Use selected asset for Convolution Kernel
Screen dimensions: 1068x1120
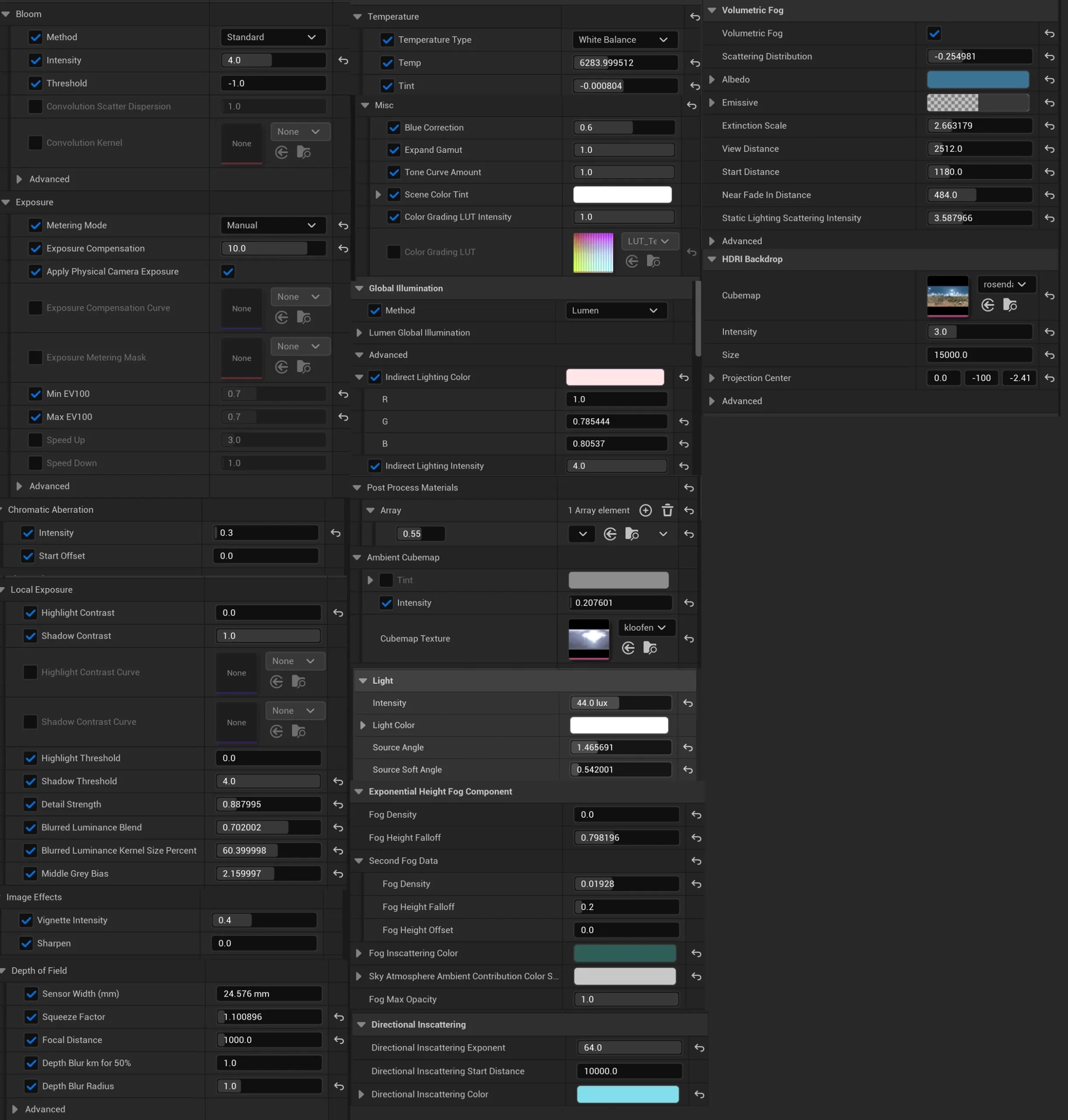[281, 153]
